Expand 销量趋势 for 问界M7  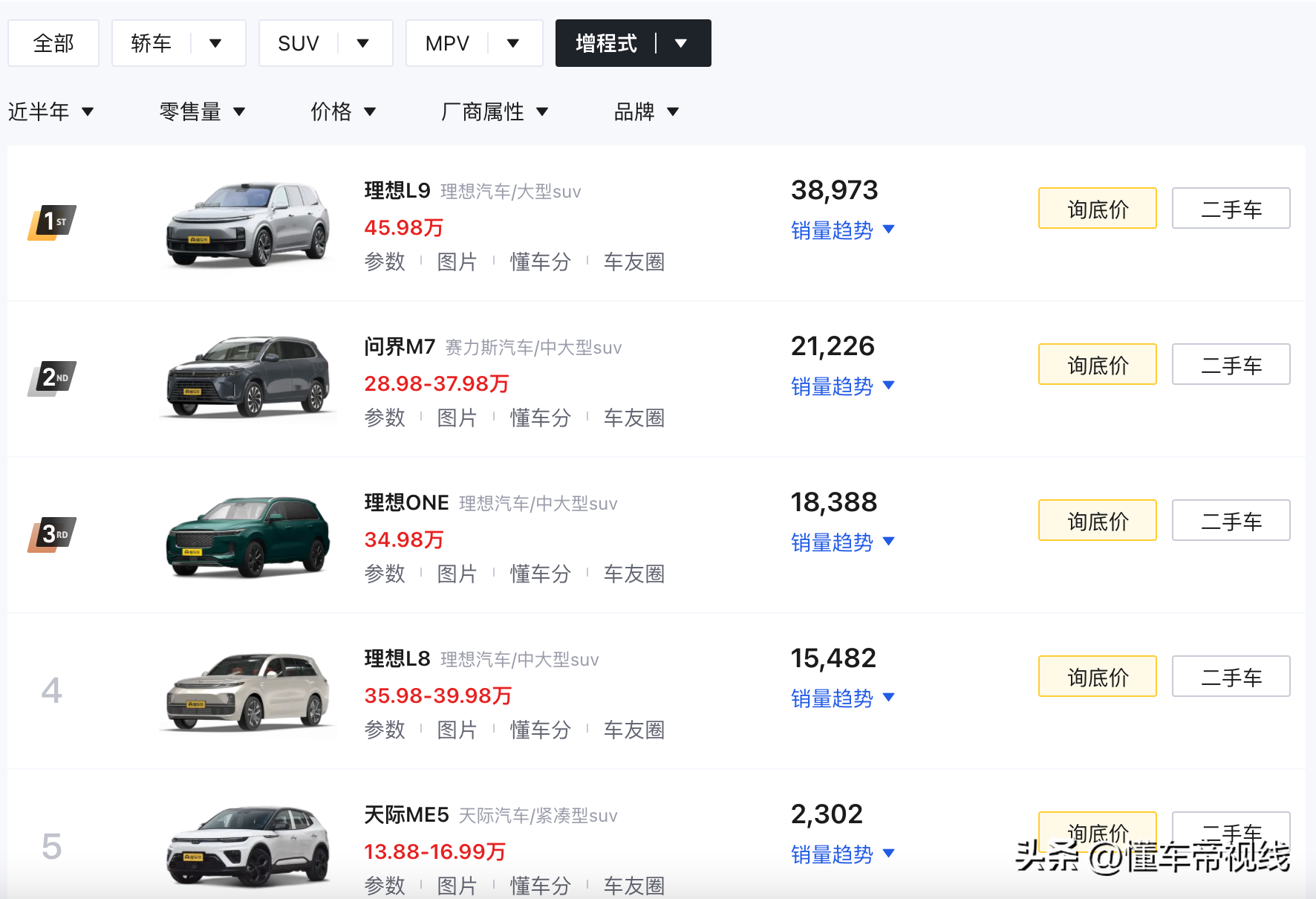(843, 386)
